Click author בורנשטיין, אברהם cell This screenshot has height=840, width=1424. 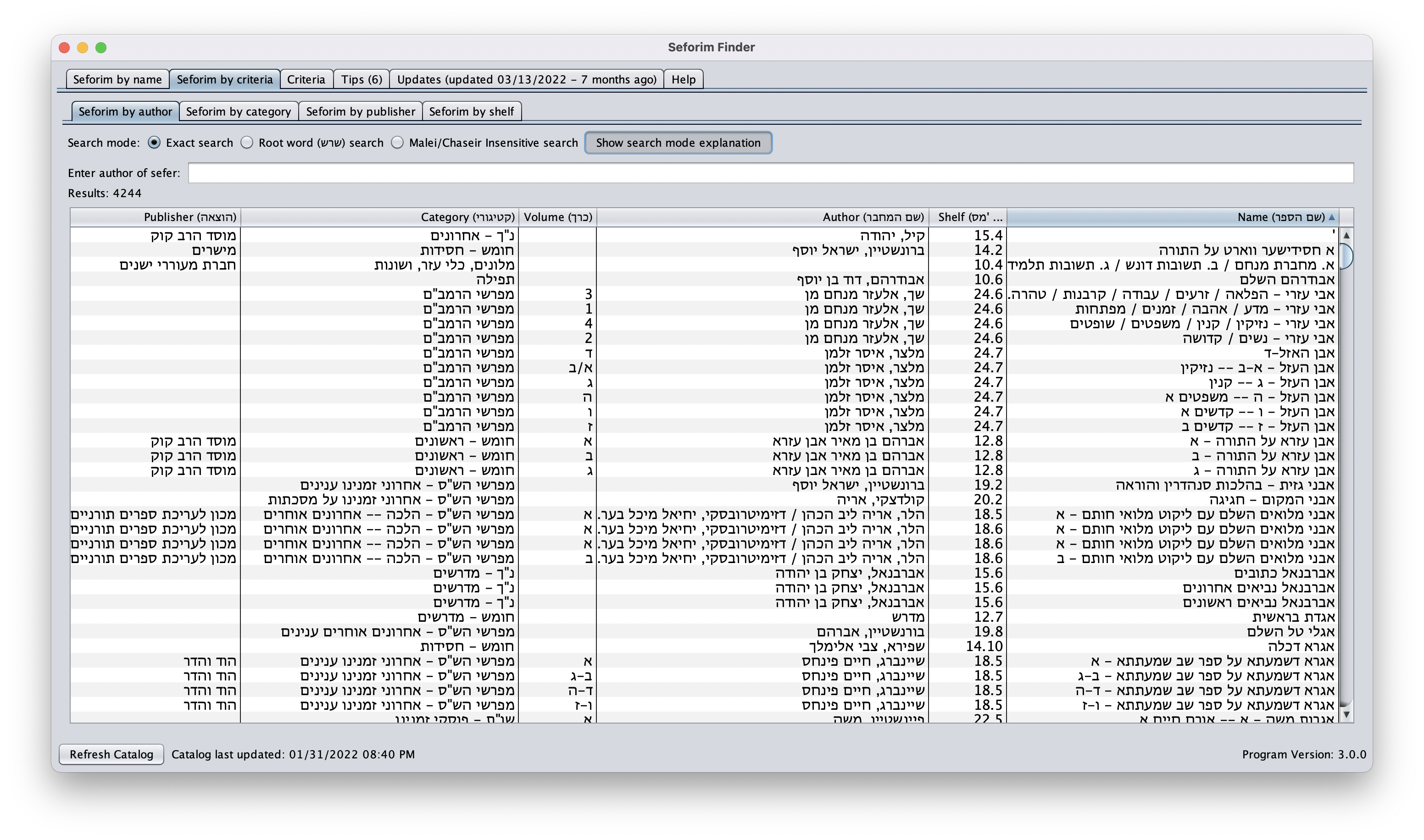870,632
